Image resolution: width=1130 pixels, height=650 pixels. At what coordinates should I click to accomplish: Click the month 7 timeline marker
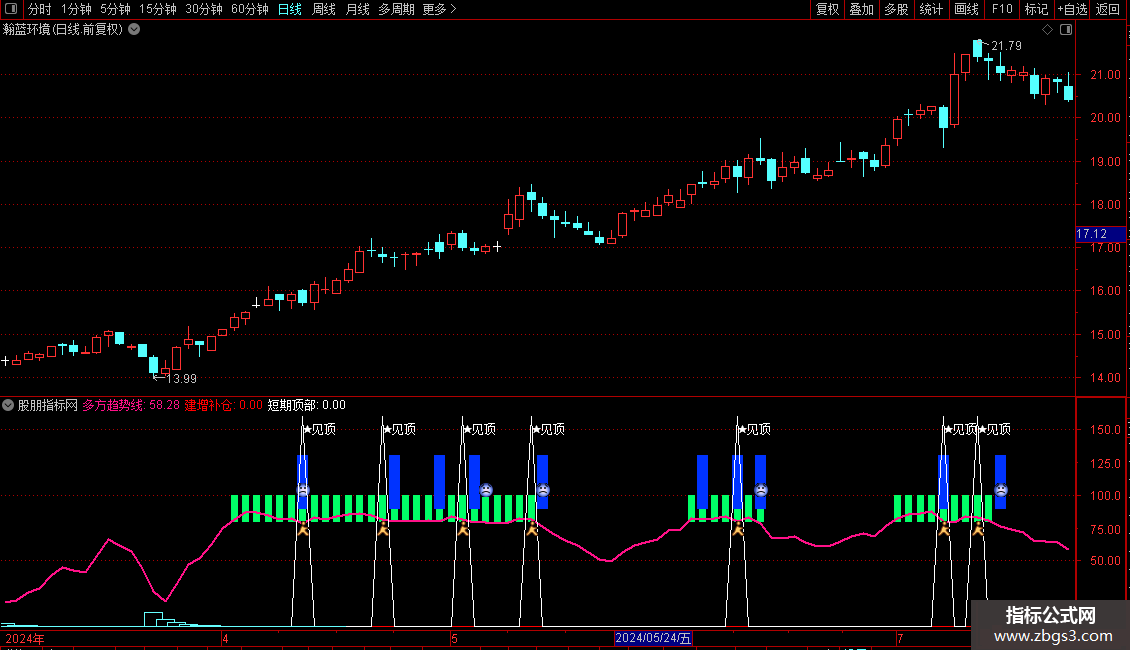900,638
